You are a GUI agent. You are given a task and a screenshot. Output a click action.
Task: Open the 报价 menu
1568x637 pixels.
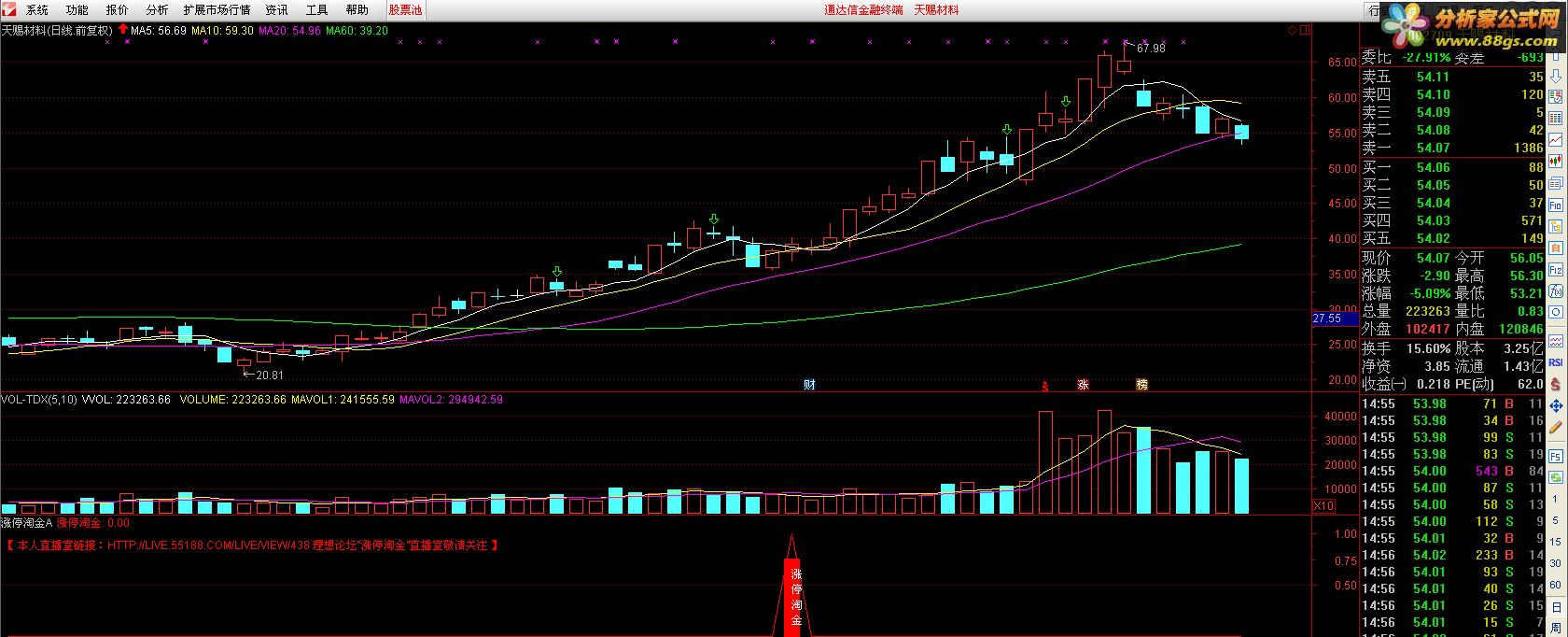pos(118,10)
